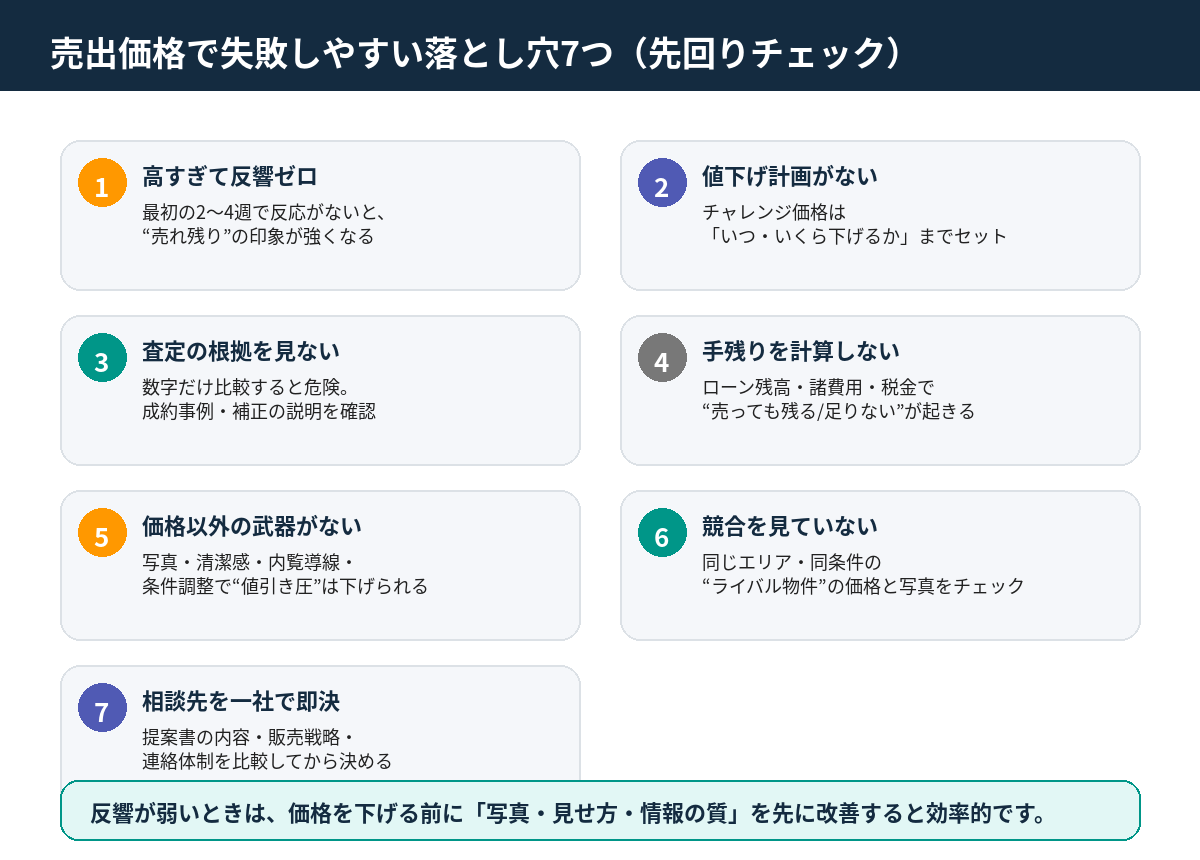
Task: Click the description mentioning 成約事例・補正の説明
Action: [x=260, y=411]
